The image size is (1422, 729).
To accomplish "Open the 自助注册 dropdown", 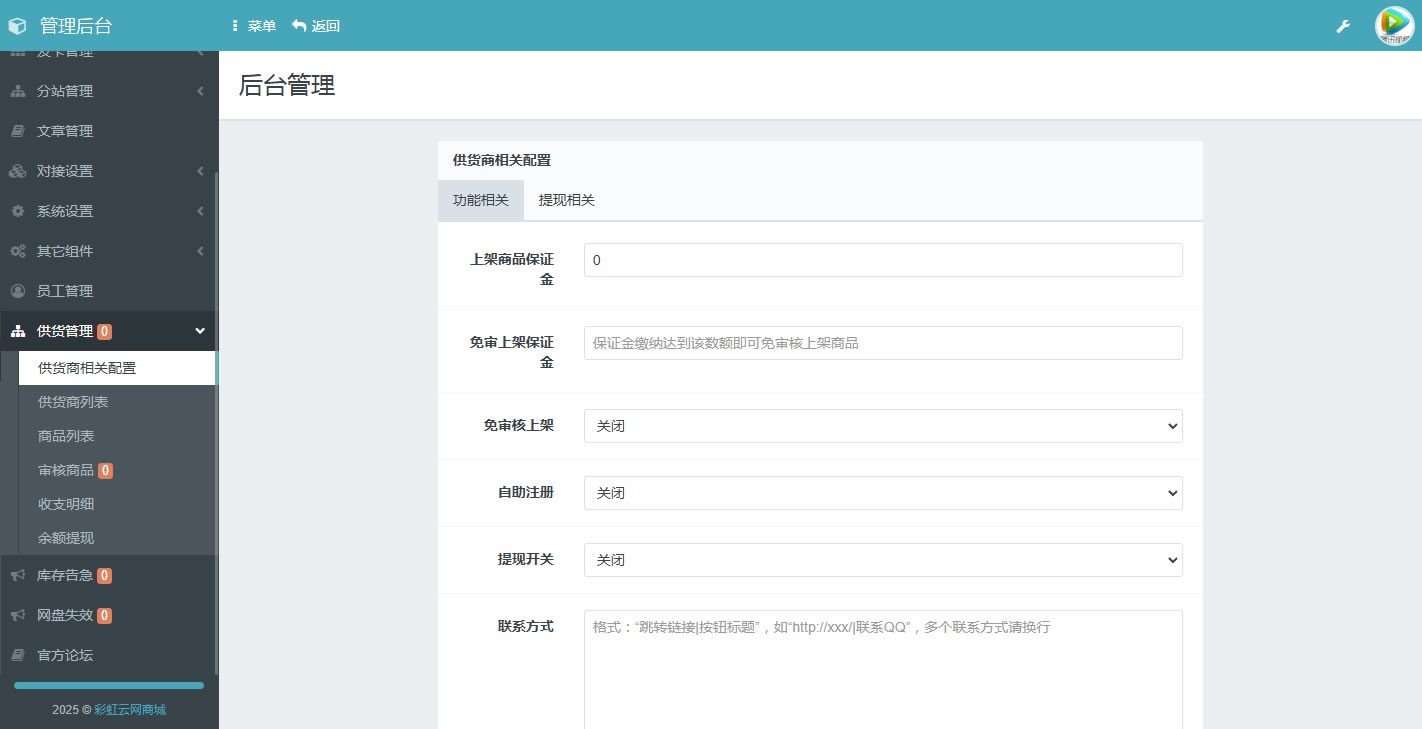I will 882,493.
